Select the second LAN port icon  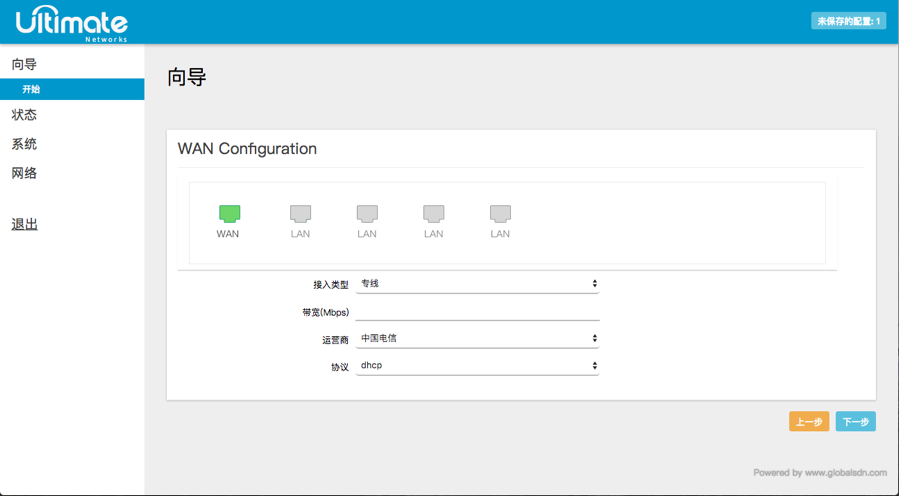pos(367,214)
